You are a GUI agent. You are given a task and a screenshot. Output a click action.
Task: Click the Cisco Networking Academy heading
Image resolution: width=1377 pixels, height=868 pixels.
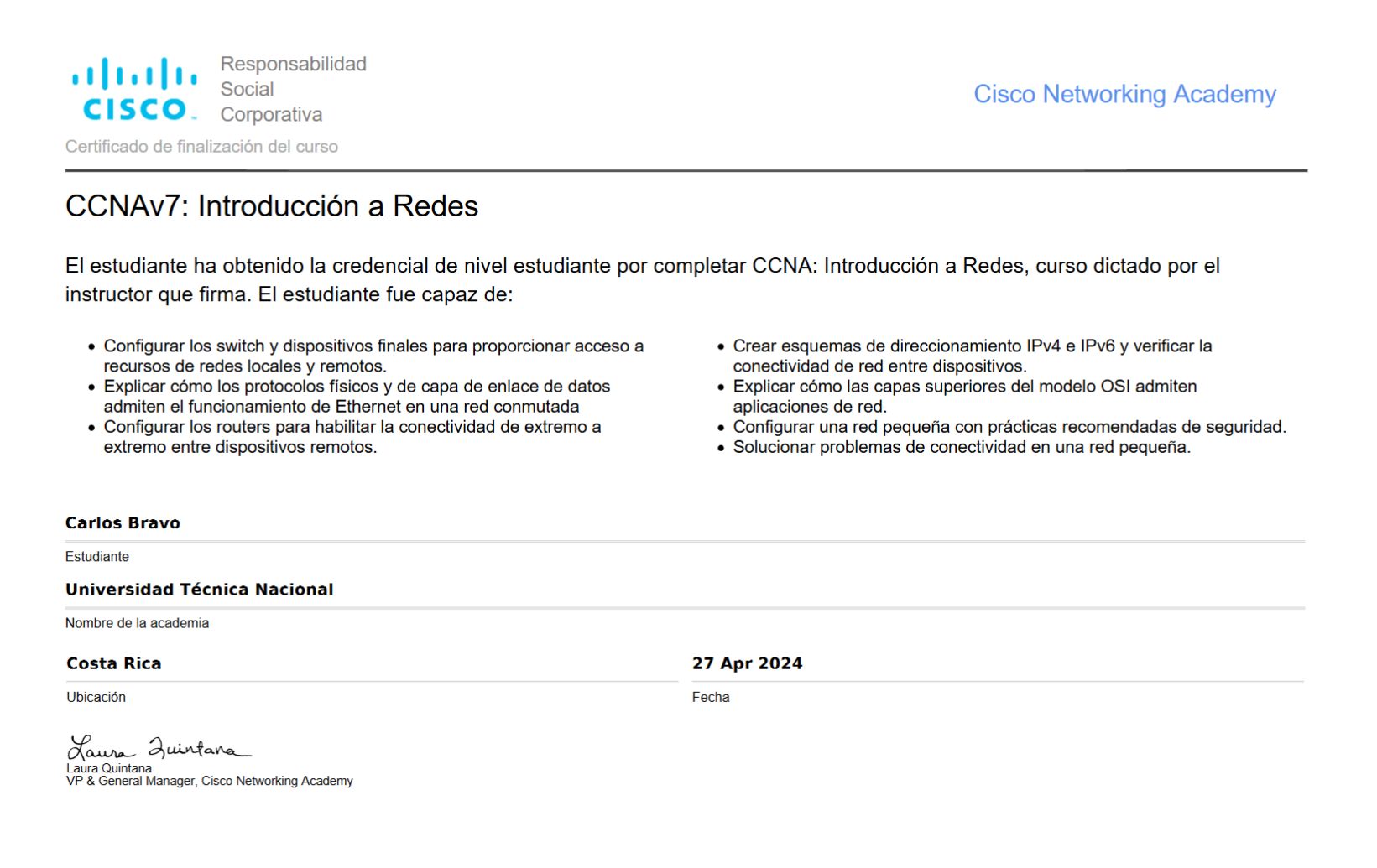1124,95
